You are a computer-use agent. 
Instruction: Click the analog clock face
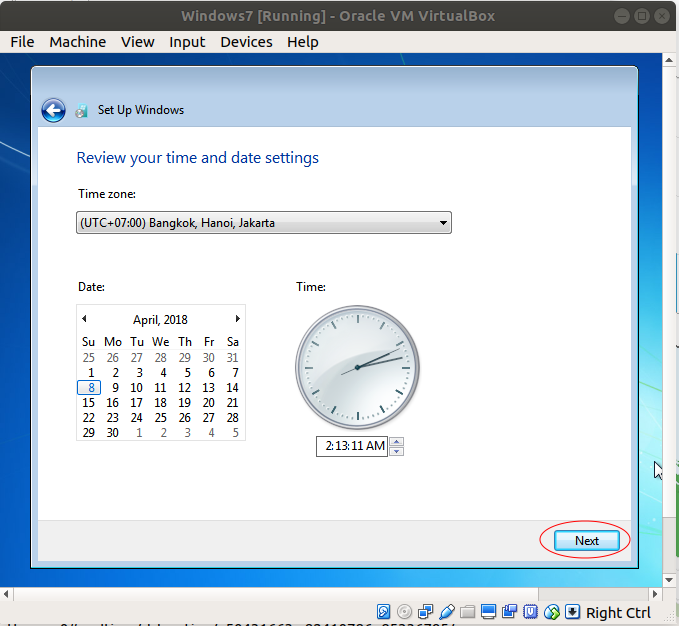[358, 368]
